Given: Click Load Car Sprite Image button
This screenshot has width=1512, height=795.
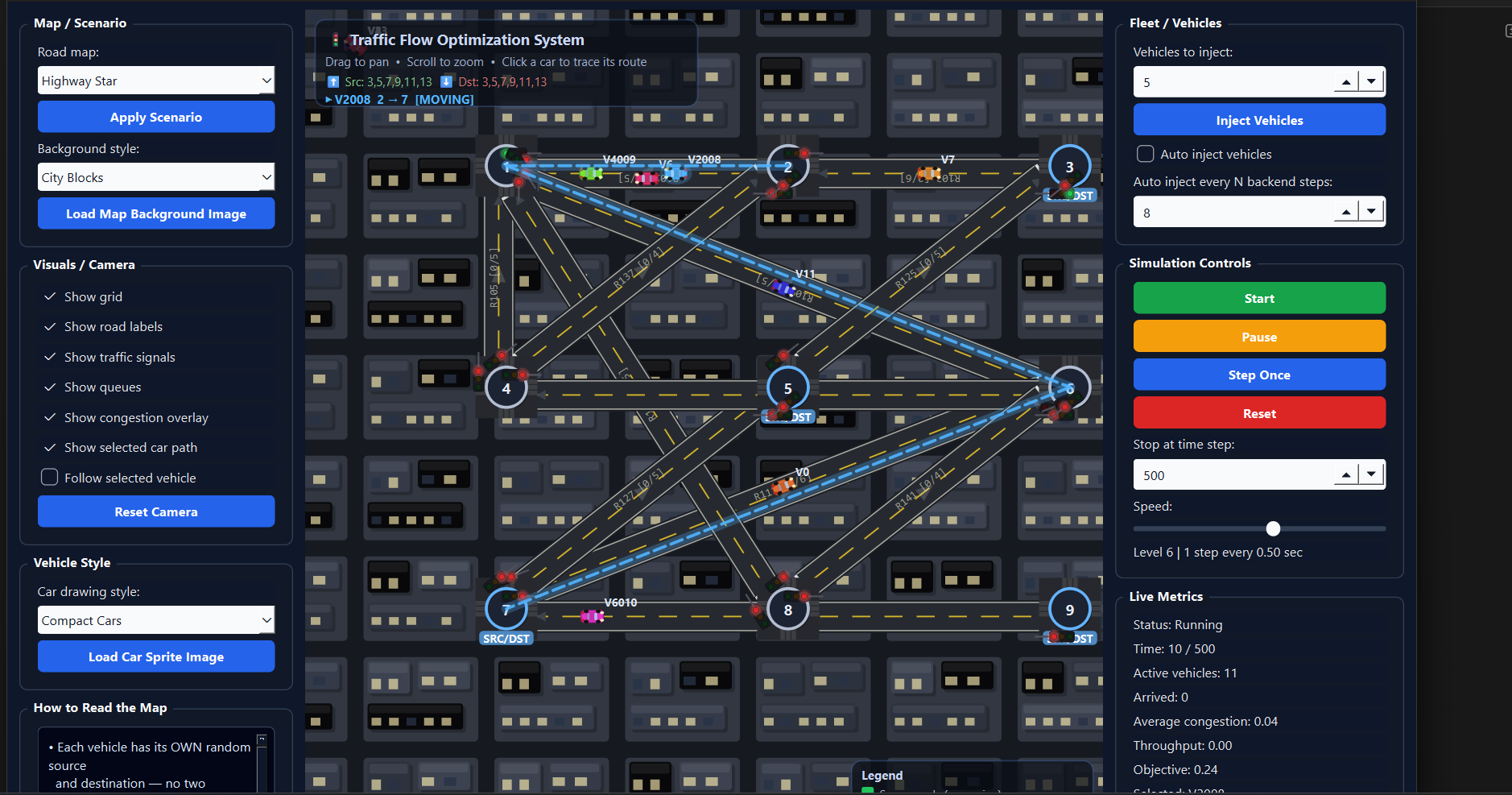Looking at the screenshot, I should point(156,656).
